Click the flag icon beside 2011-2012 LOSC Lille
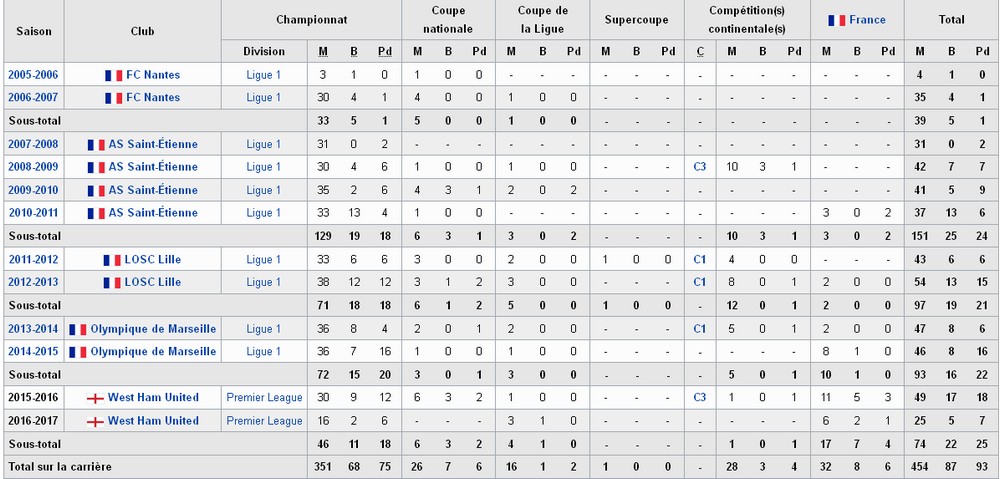This screenshot has width=1000, height=479. pos(112,260)
